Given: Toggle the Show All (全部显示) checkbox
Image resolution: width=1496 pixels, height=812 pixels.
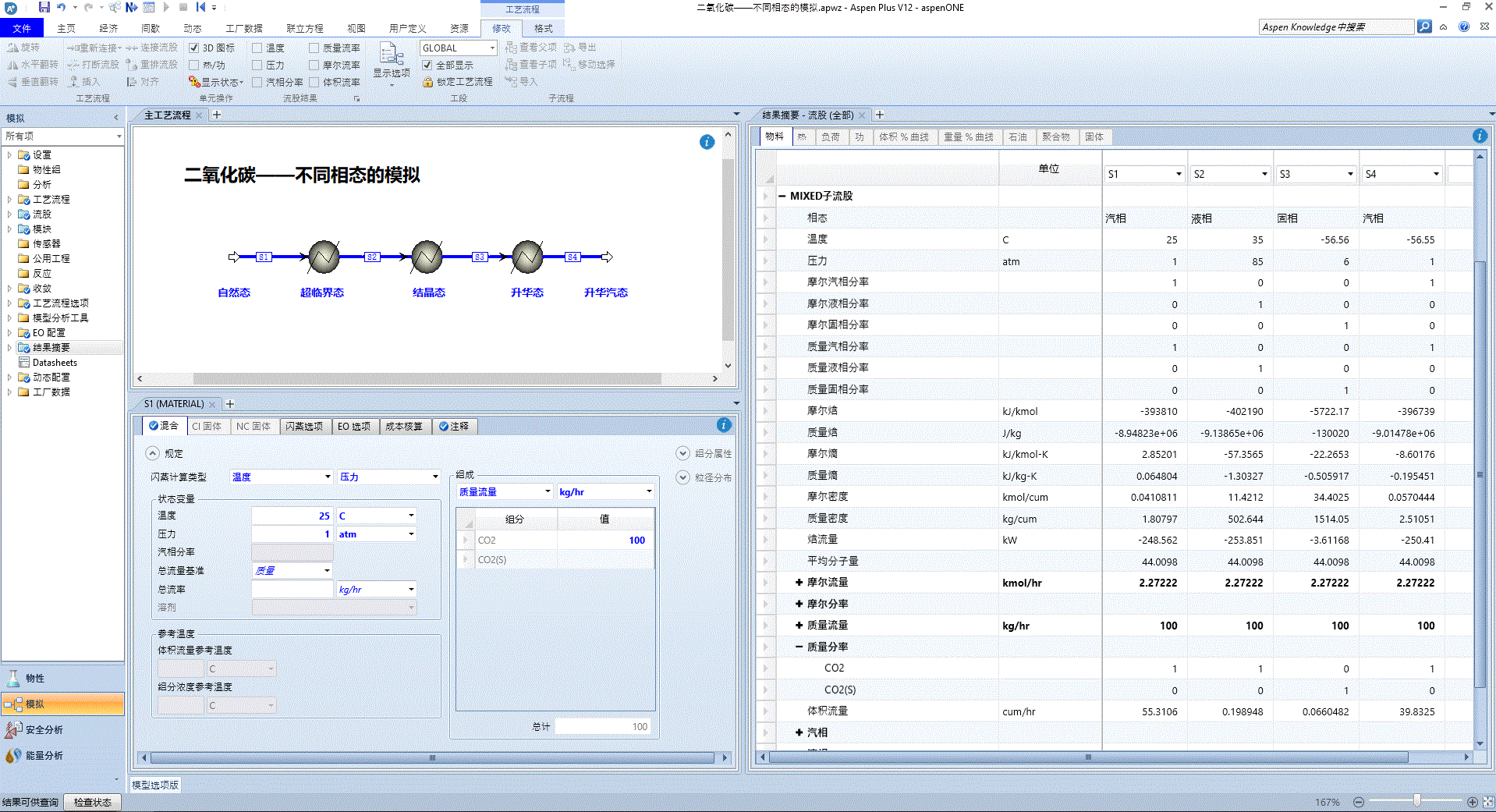Looking at the screenshot, I should click(x=427, y=66).
